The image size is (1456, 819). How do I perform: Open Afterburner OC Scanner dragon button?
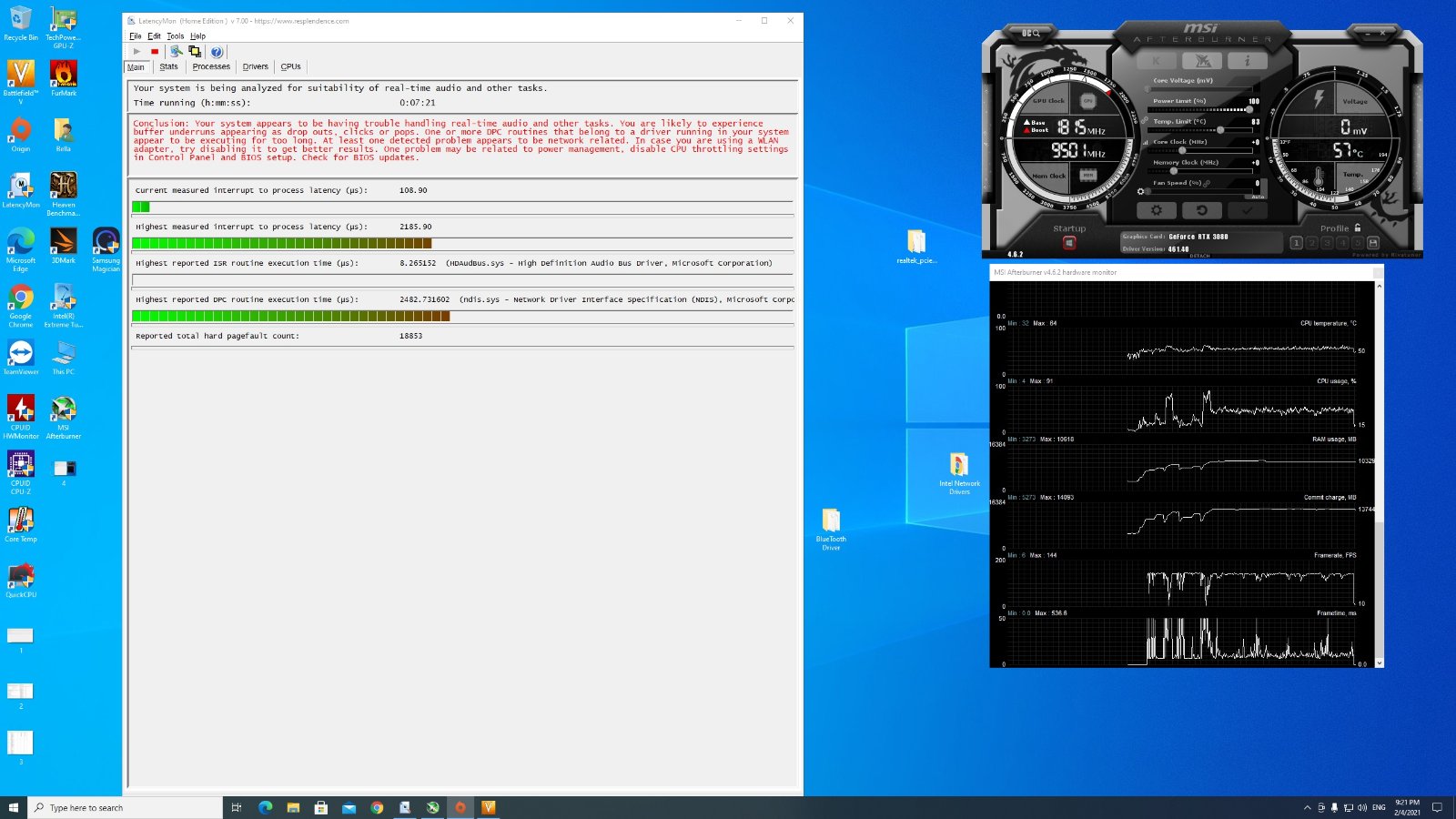(1202, 61)
